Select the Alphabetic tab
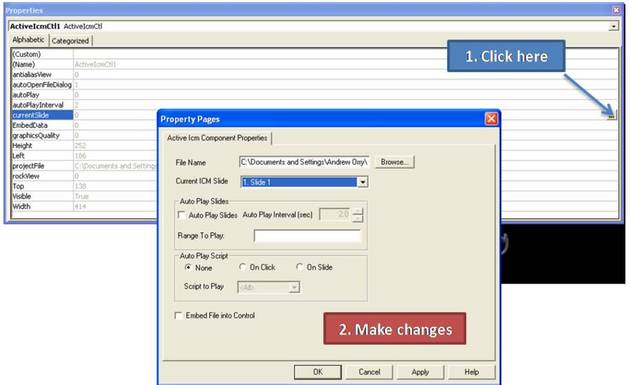Image resolution: width=631 pixels, height=385 pixels. tap(28, 40)
